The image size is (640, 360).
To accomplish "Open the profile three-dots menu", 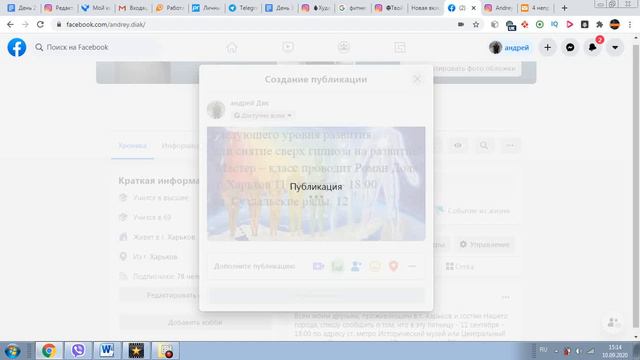I will point(510,145).
